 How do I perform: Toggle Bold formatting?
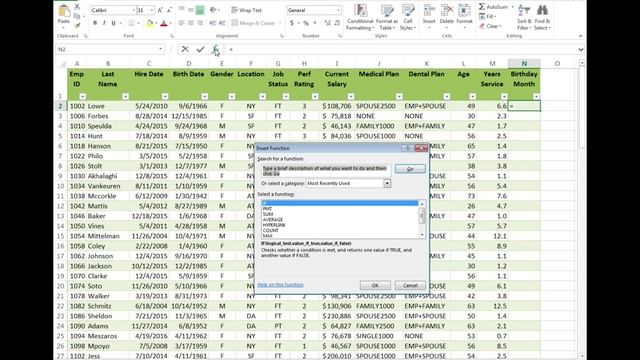tap(95, 23)
